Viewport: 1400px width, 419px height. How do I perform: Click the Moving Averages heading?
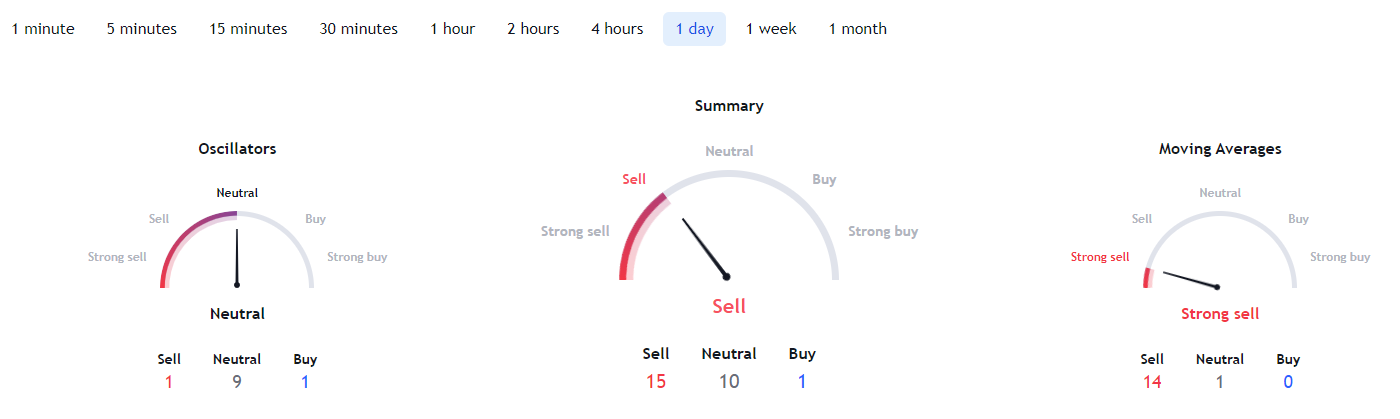[1220, 149]
